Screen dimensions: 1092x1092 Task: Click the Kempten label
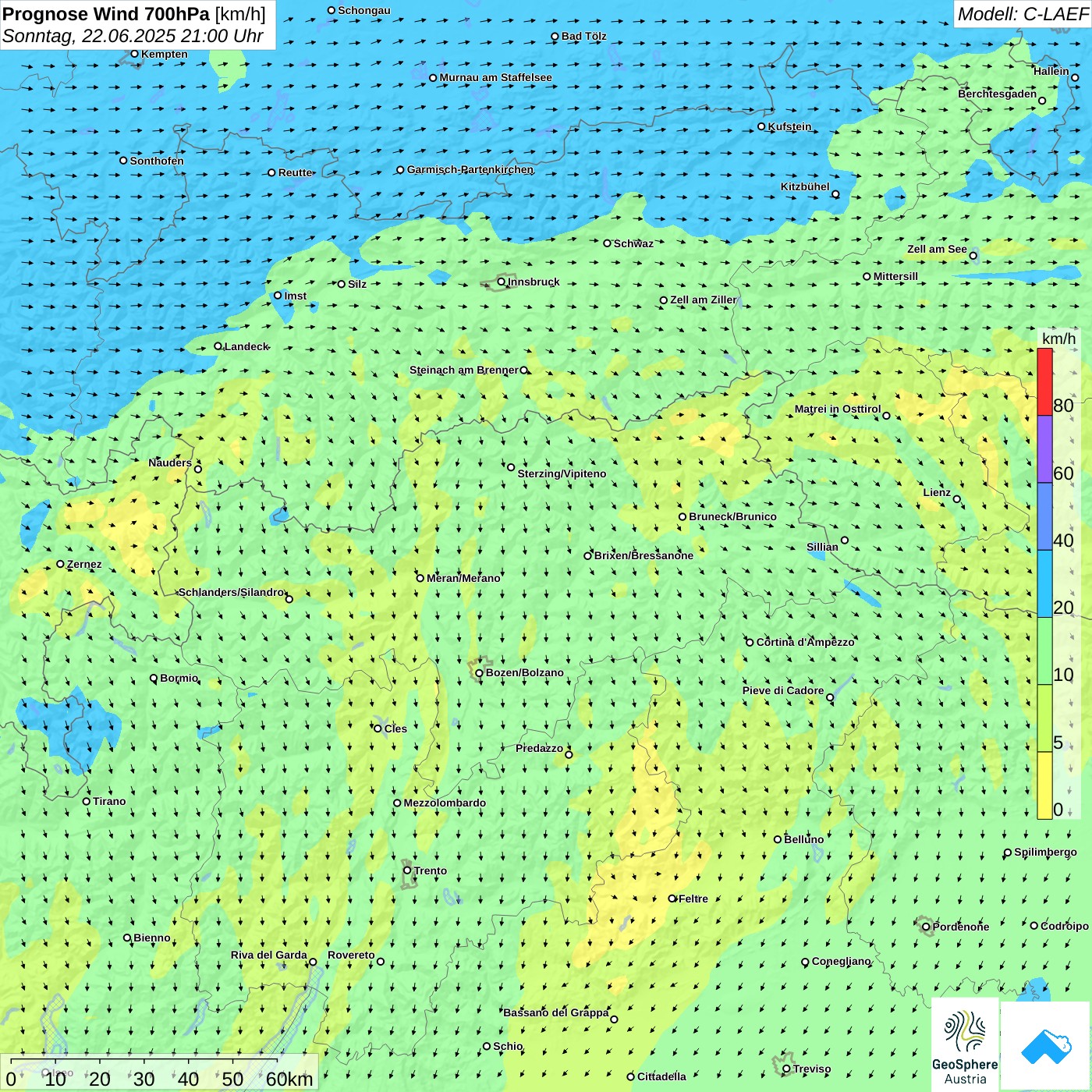pyautogui.click(x=164, y=54)
